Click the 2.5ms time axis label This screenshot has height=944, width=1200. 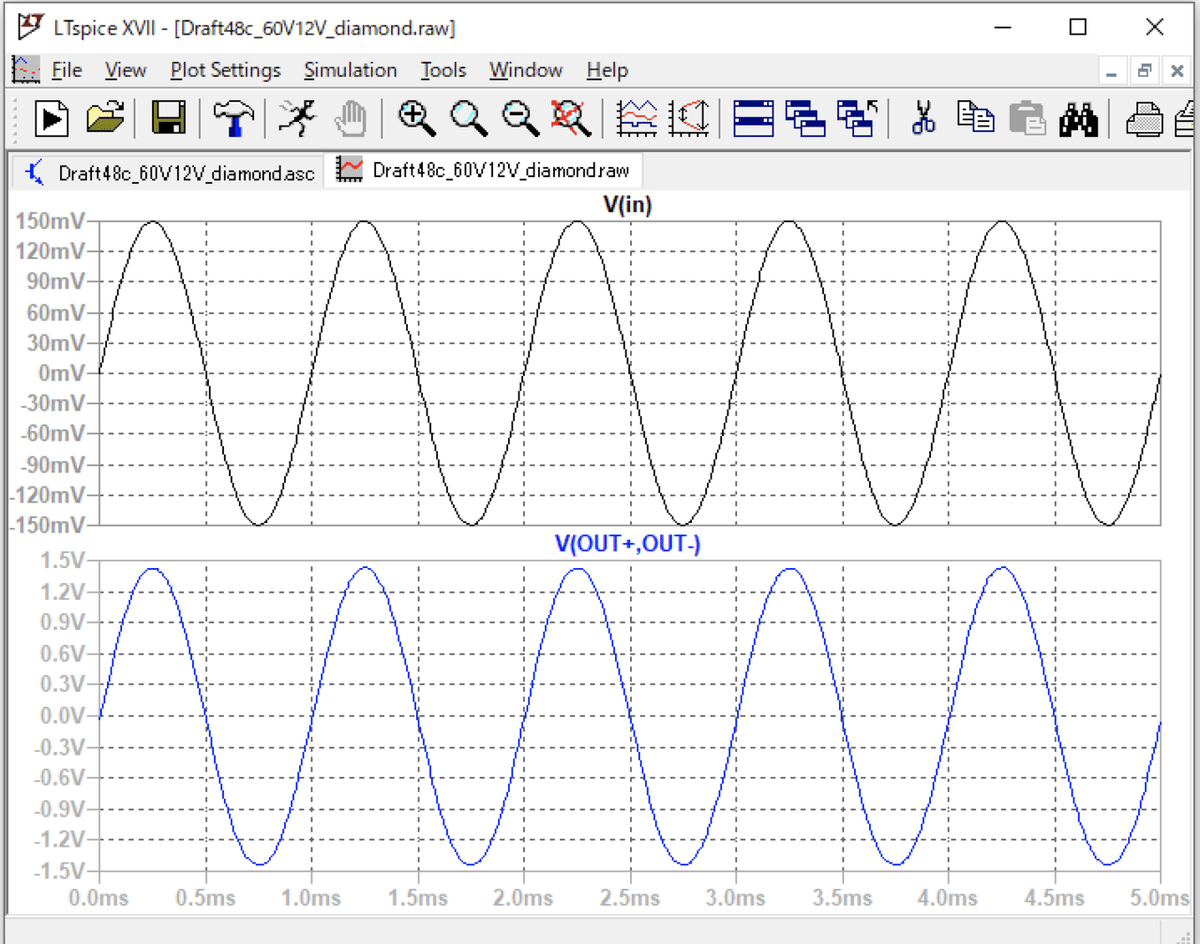tap(630, 897)
